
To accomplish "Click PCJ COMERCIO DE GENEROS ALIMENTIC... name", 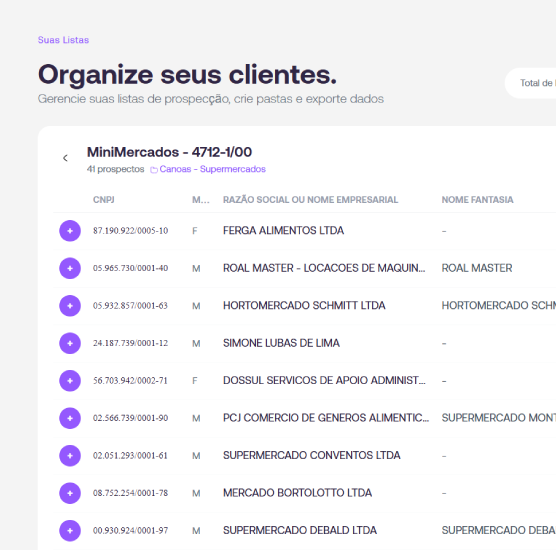I will click(326, 418).
